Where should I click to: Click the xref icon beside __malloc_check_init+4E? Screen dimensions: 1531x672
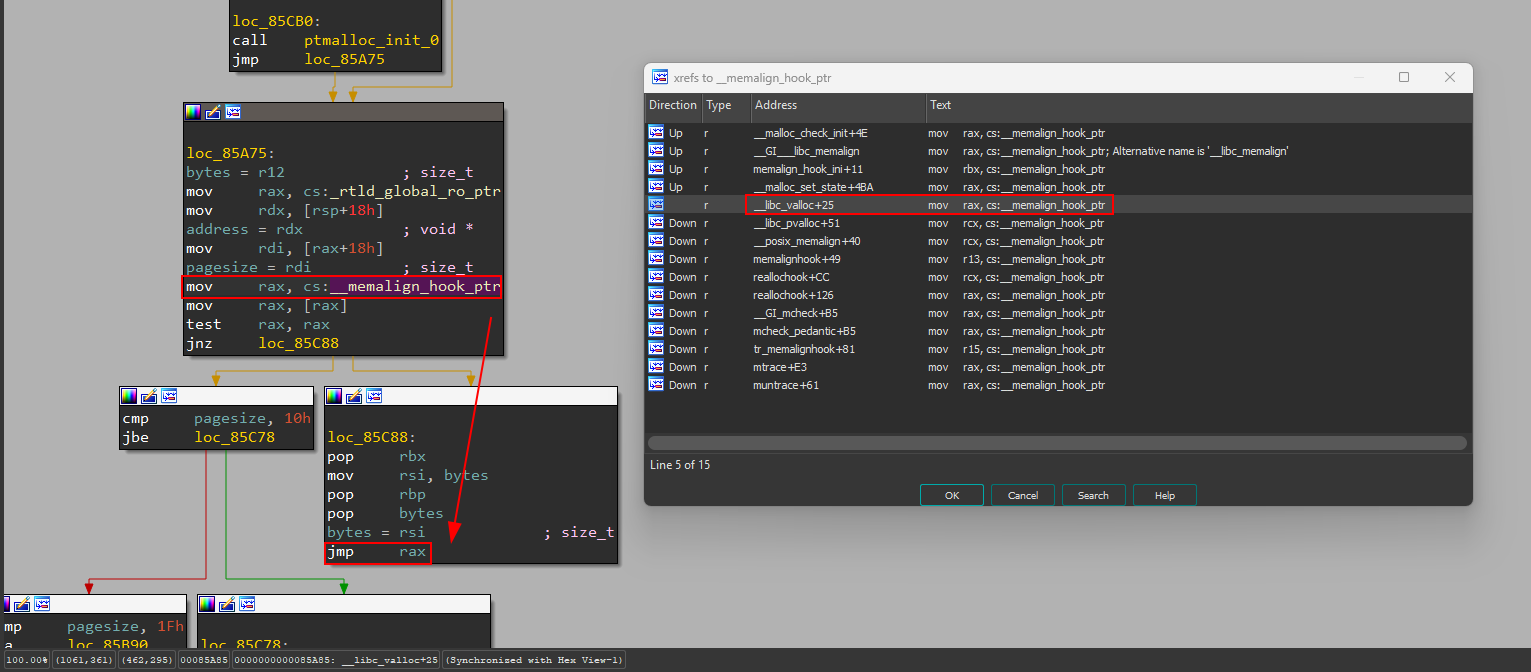[656, 133]
